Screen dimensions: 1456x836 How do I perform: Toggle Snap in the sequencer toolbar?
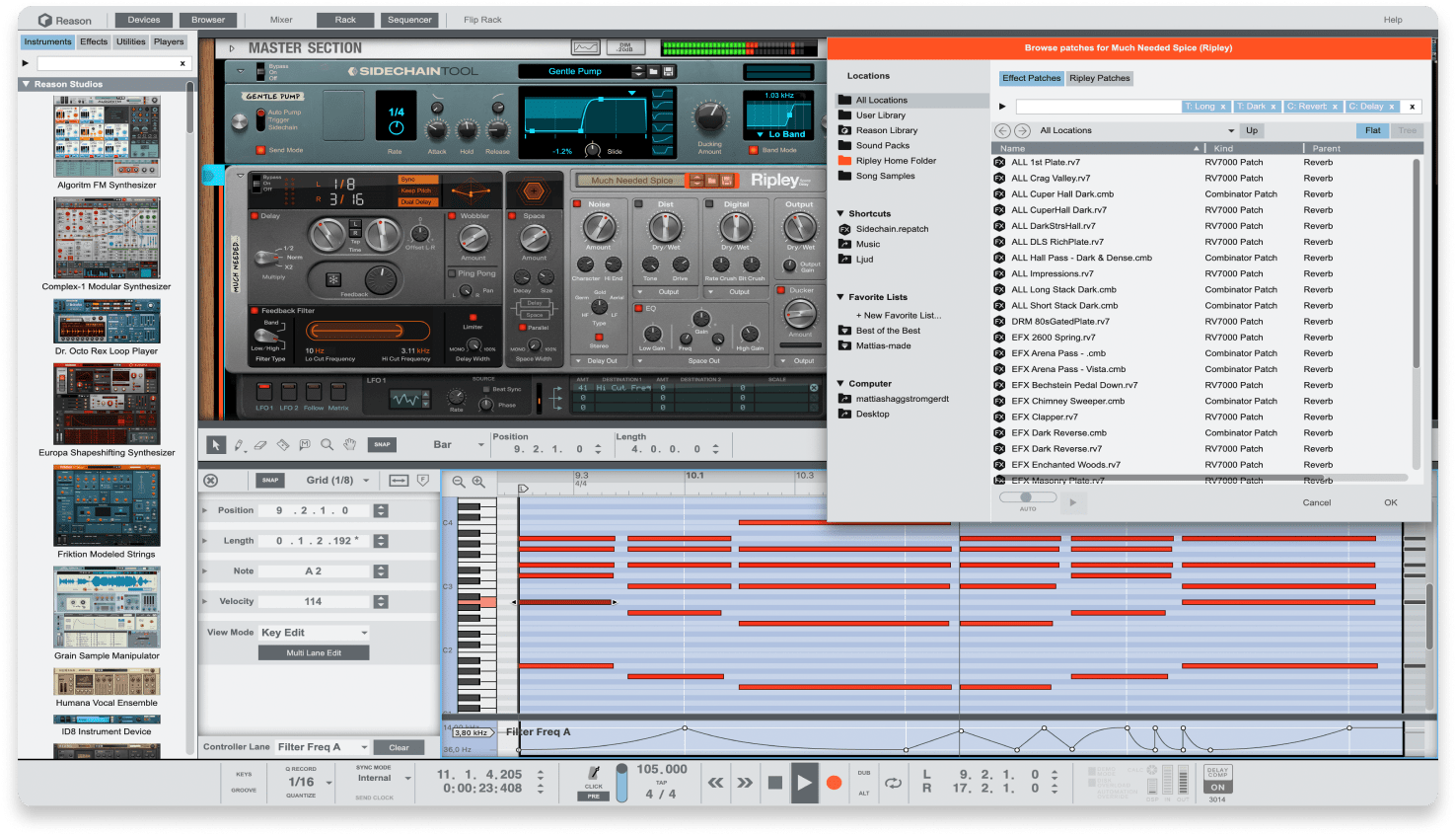click(x=382, y=445)
